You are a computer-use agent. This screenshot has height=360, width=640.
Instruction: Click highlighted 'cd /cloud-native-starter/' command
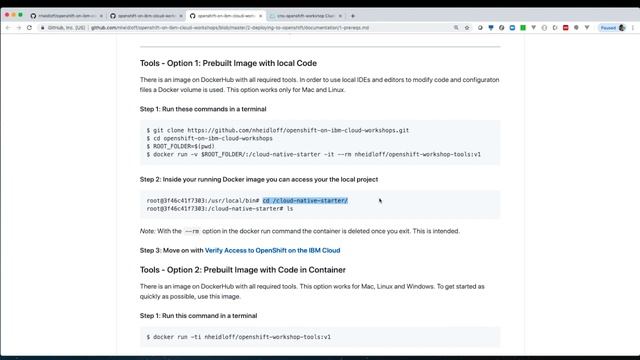[305, 201]
